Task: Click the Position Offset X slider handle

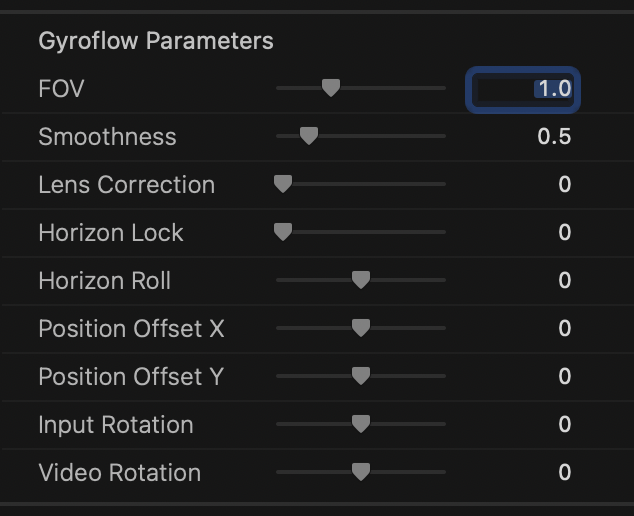Action: pos(361,328)
